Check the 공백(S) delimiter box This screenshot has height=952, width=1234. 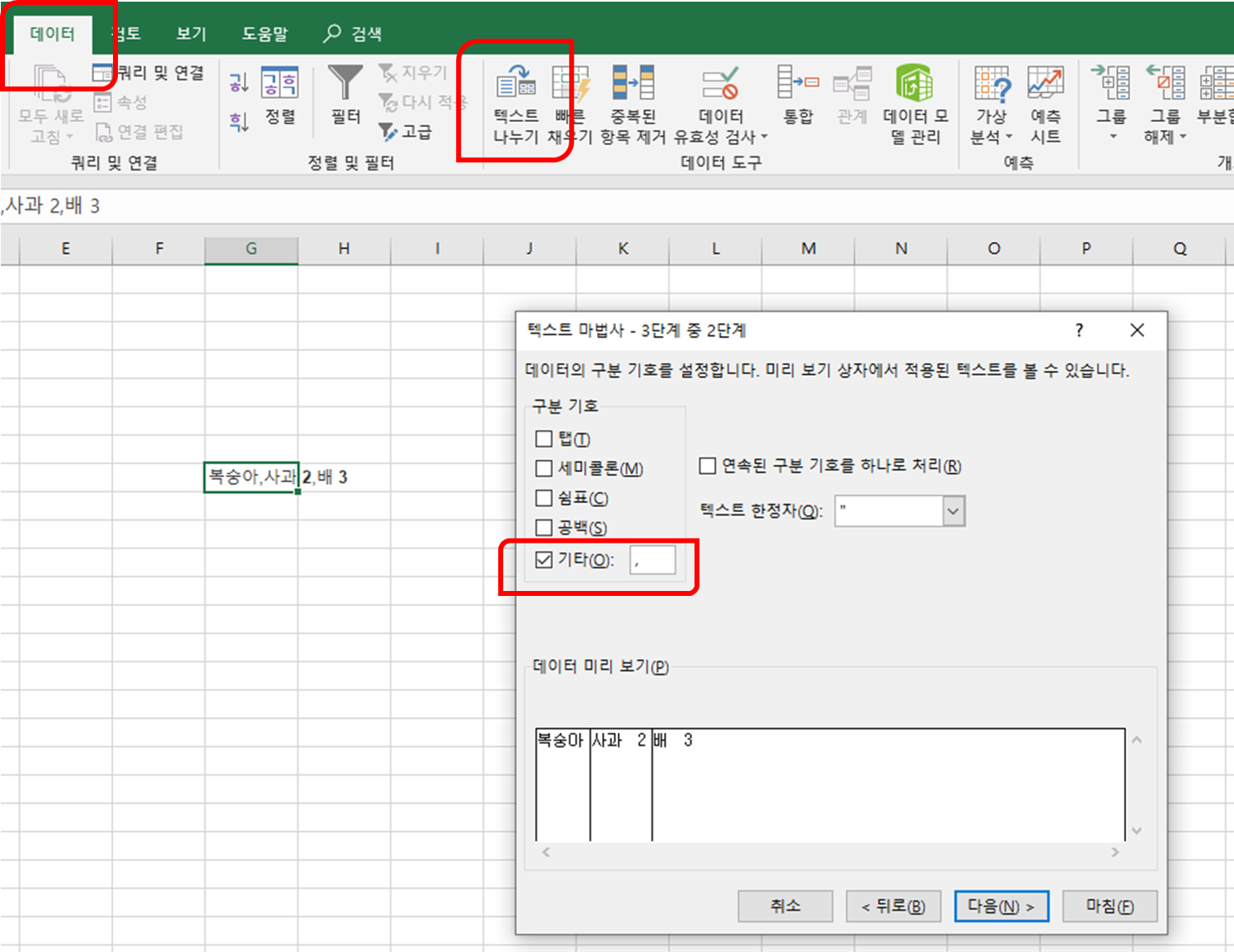coord(544,528)
